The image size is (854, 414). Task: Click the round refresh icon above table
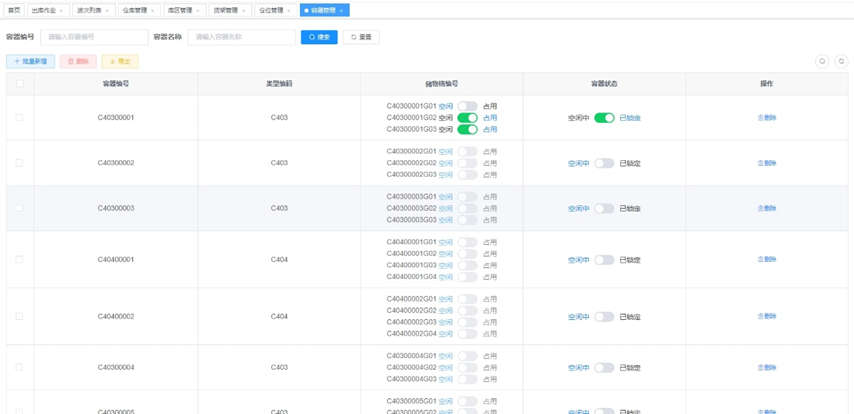[841, 61]
